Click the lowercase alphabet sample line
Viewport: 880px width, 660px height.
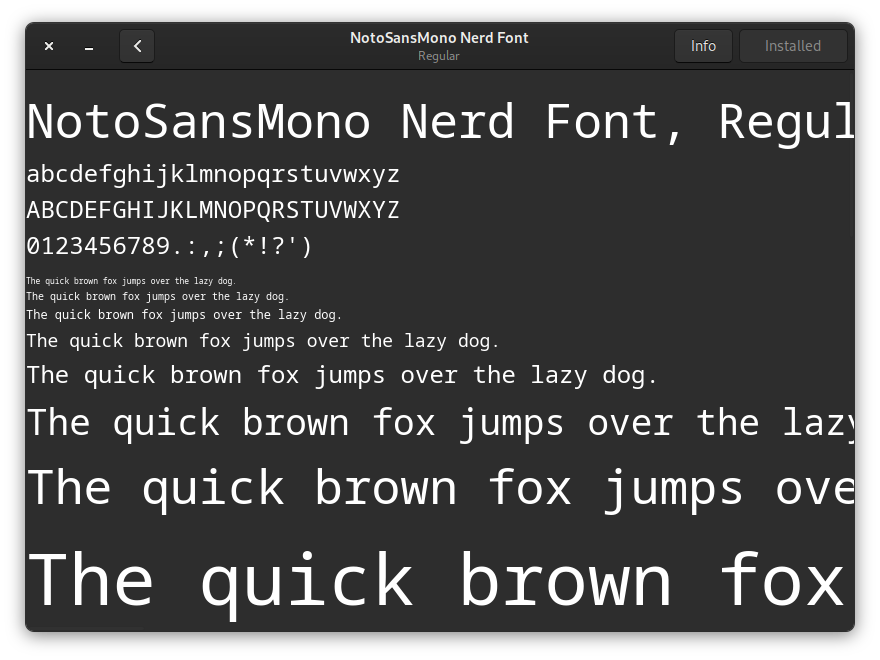(213, 175)
